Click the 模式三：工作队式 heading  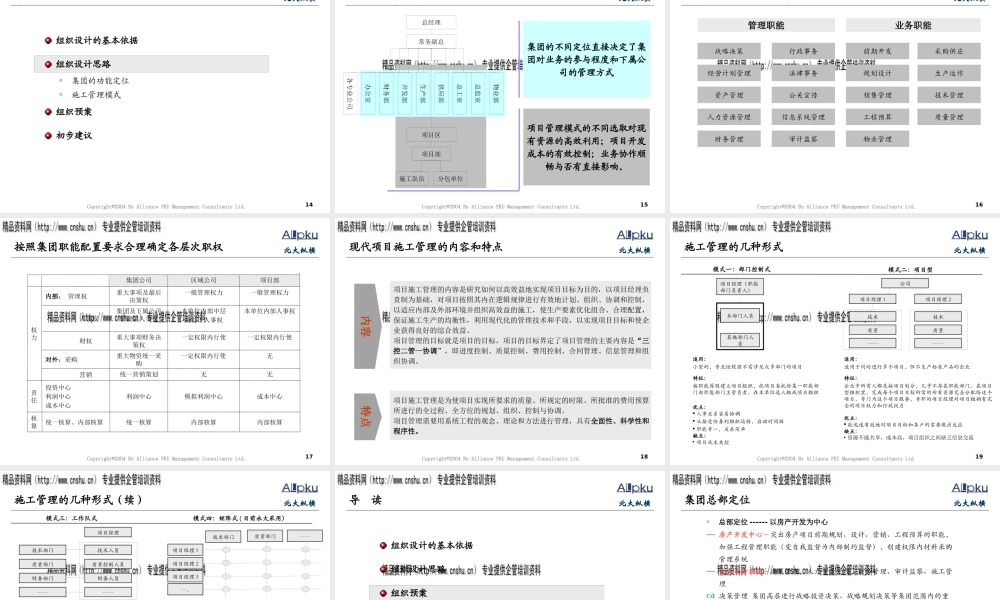(71, 518)
